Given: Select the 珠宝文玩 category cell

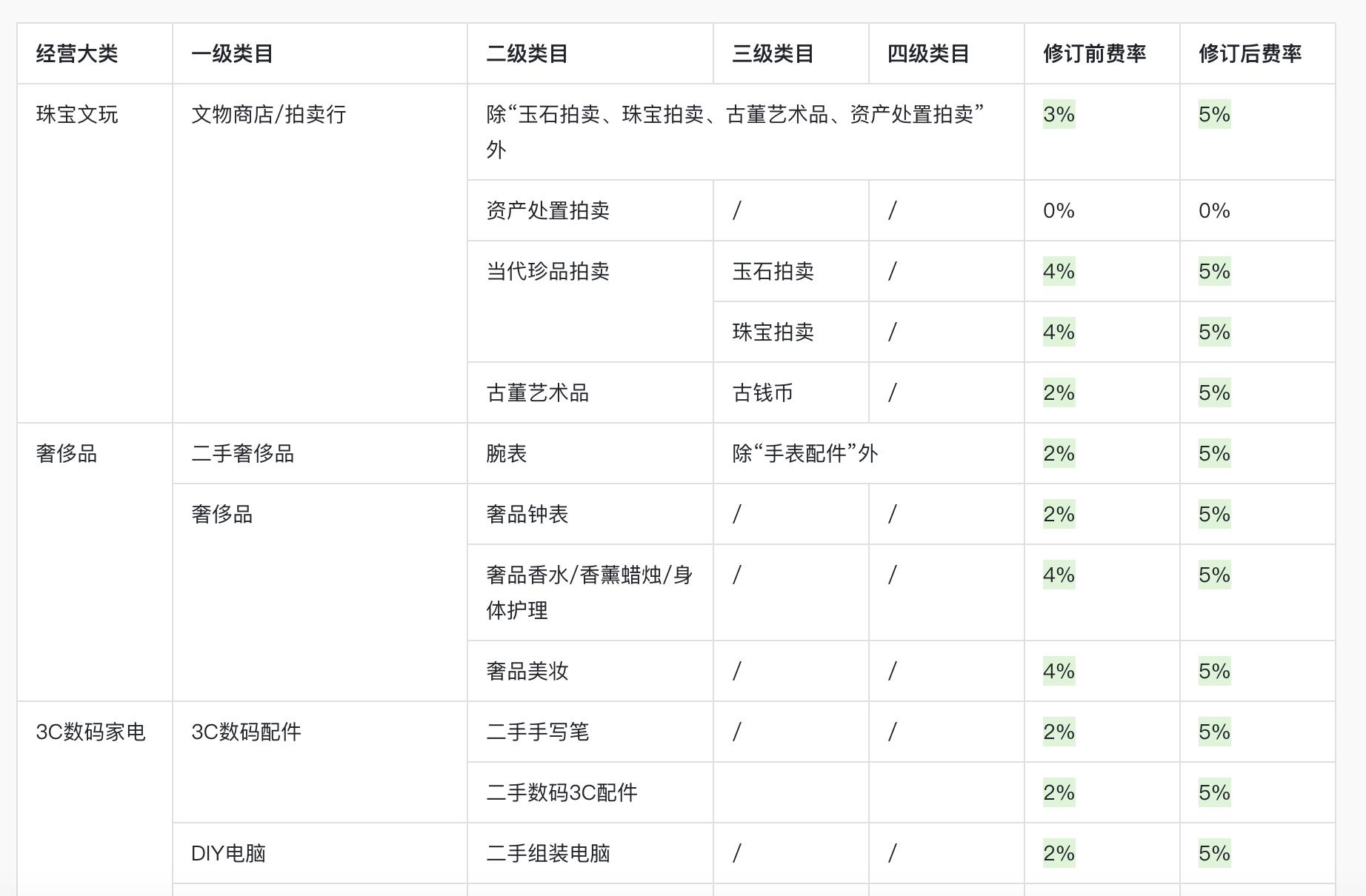Looking at the screenshot, I should pyautogui.click(x=77, y=115).
